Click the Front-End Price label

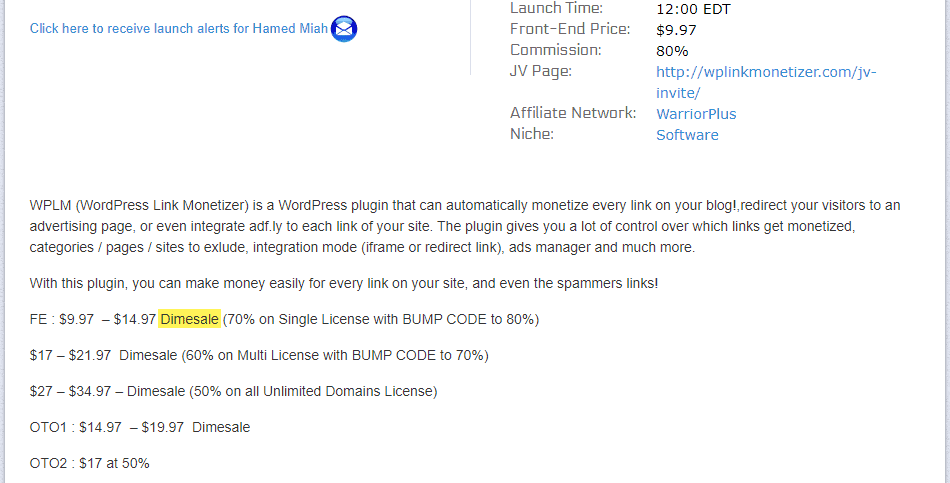coord(570,29)
